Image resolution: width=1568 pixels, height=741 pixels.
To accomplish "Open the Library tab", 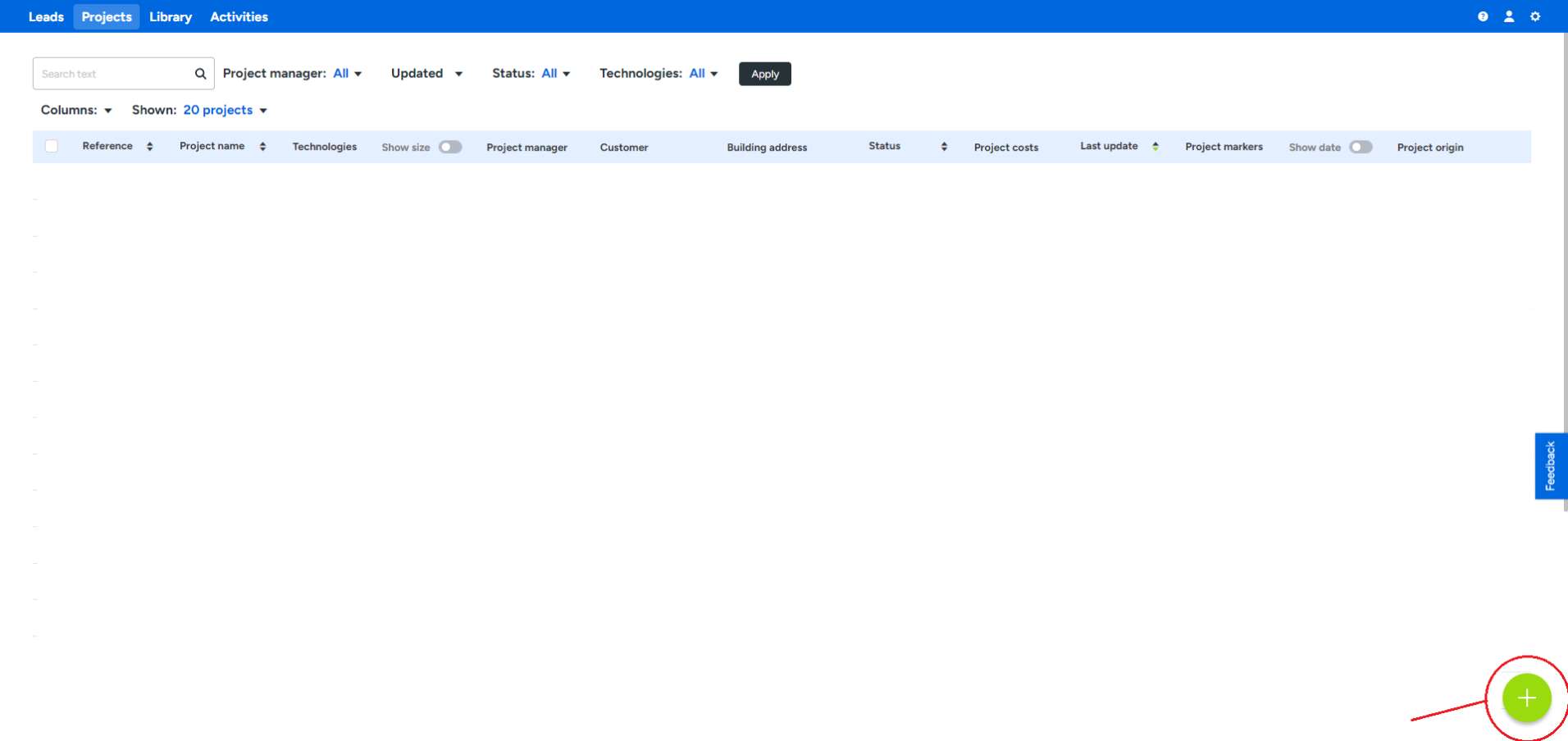I will coord(171,16).
